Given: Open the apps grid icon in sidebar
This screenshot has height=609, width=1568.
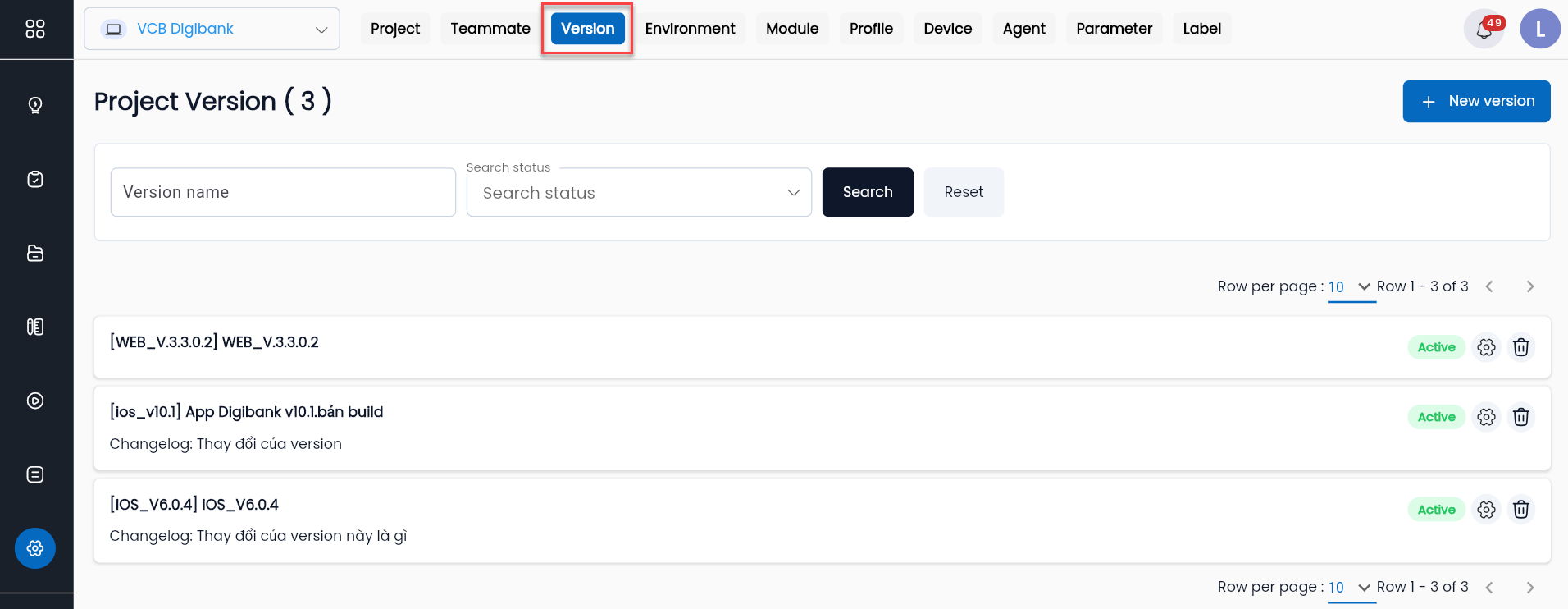Looking at the screenshot, I should (x=35, y=29).
